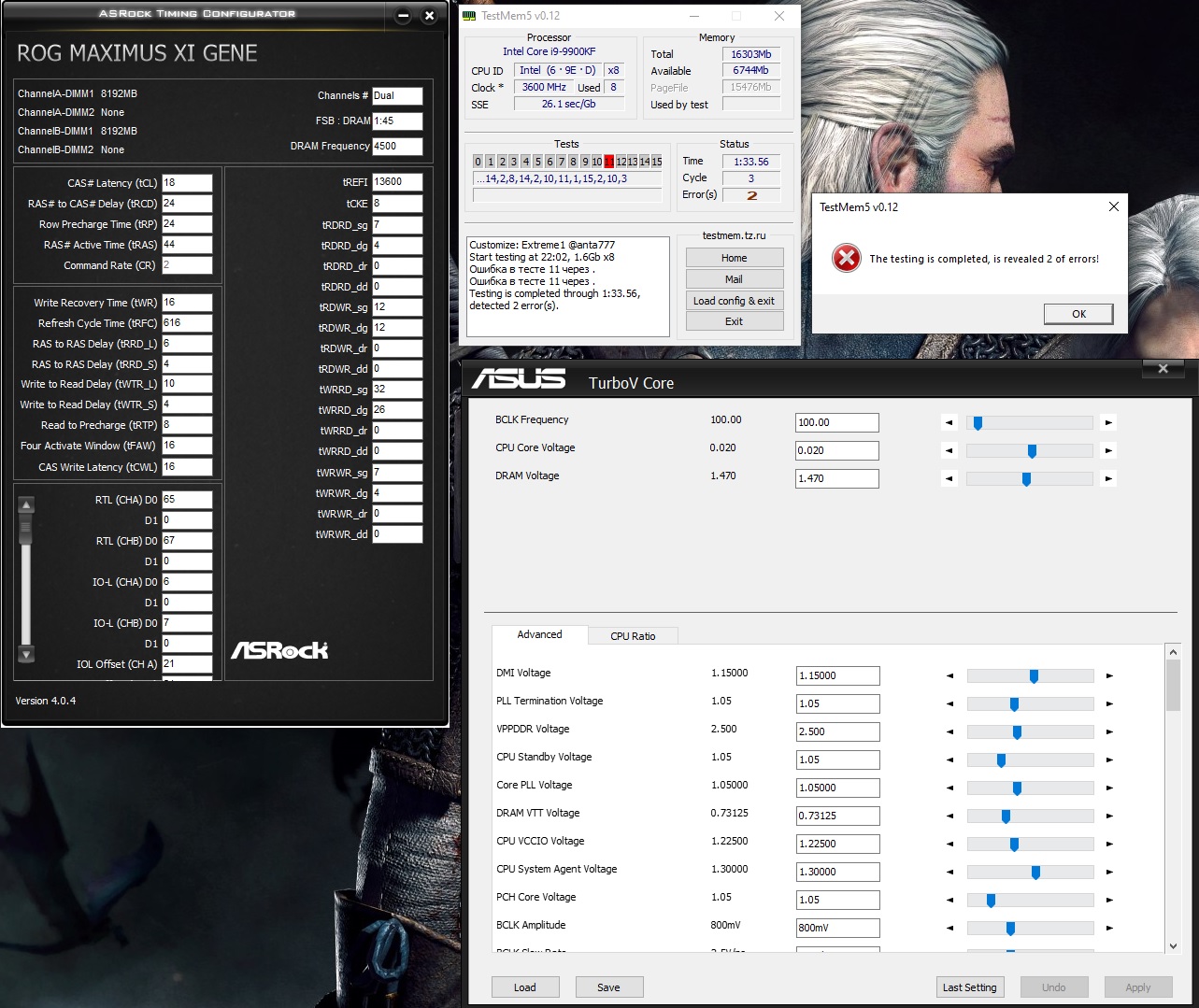Increase BCLK Amplitude with right arrow

point(1109,928)
